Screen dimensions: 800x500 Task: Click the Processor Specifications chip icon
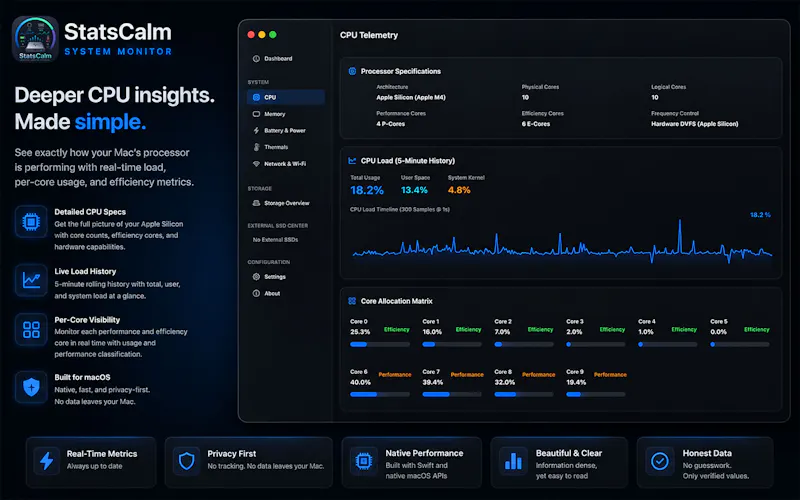tap(352, 71)
